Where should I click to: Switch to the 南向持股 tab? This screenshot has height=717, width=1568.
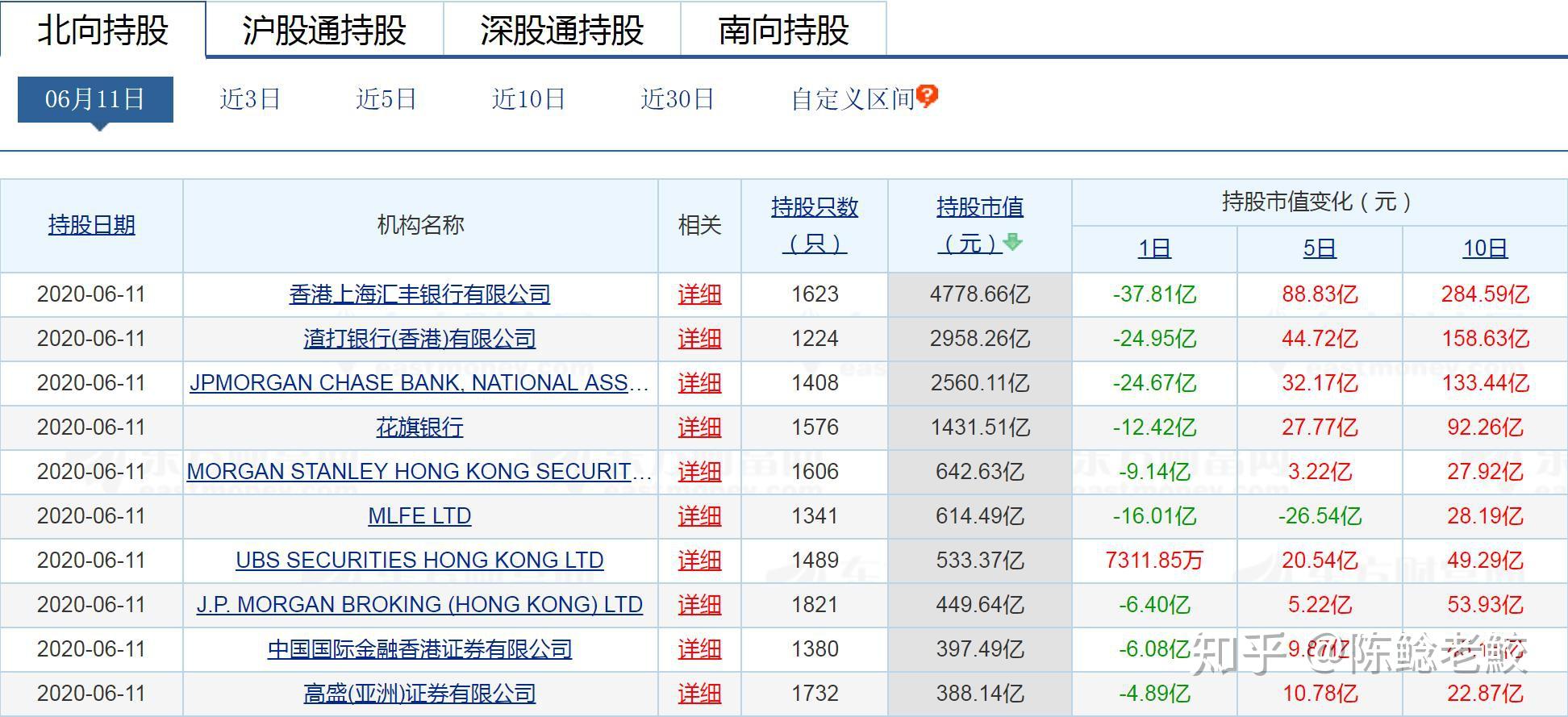click(783, 30)
